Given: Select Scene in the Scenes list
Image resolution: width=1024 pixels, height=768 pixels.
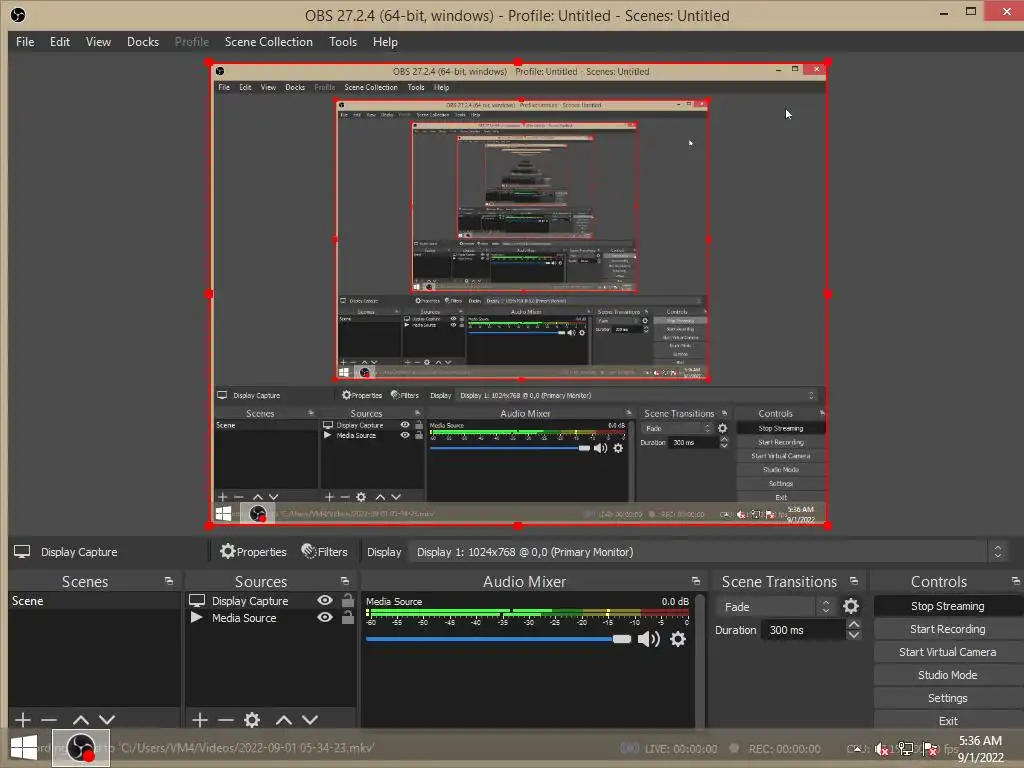Looking at the screenshot, I should pyautogui.click(x=94, y=601).
